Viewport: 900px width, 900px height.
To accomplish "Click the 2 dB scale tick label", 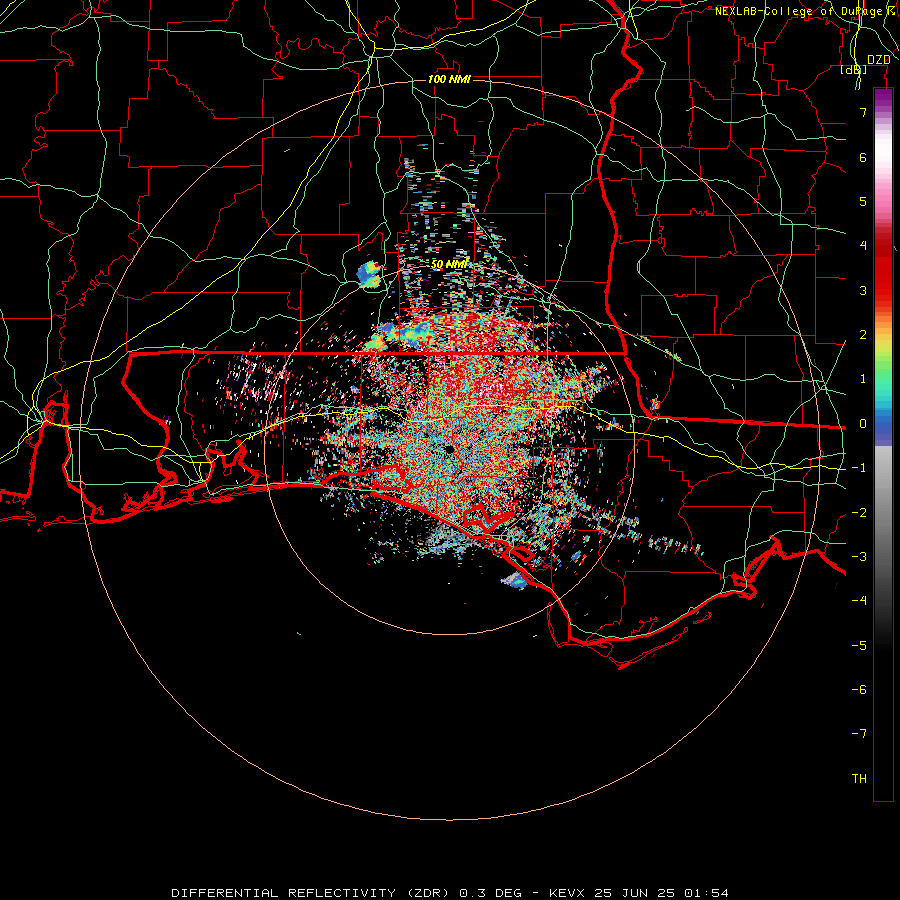I will 863,335.
